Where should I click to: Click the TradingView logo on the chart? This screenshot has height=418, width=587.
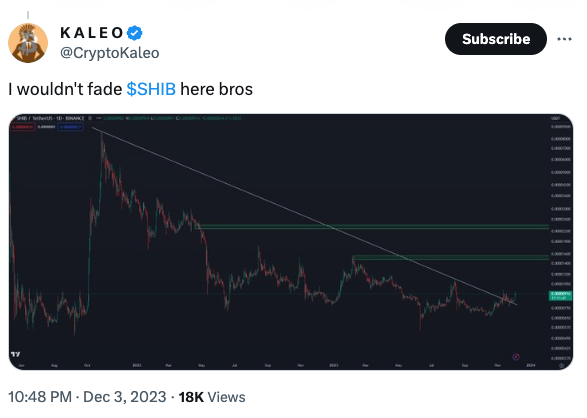[x=16, y=354]
